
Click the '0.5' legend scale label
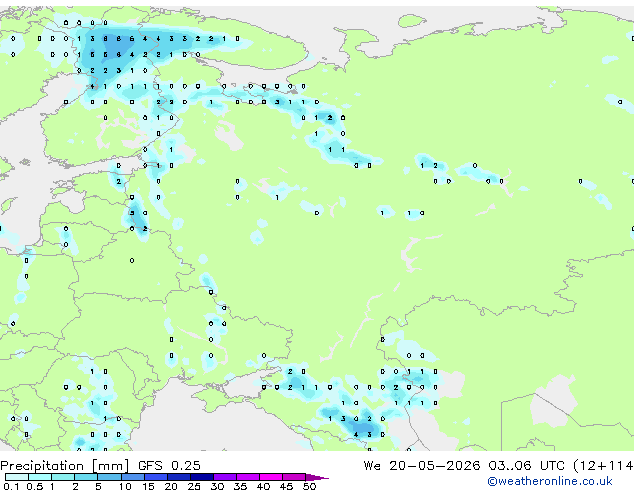[35, 486]
